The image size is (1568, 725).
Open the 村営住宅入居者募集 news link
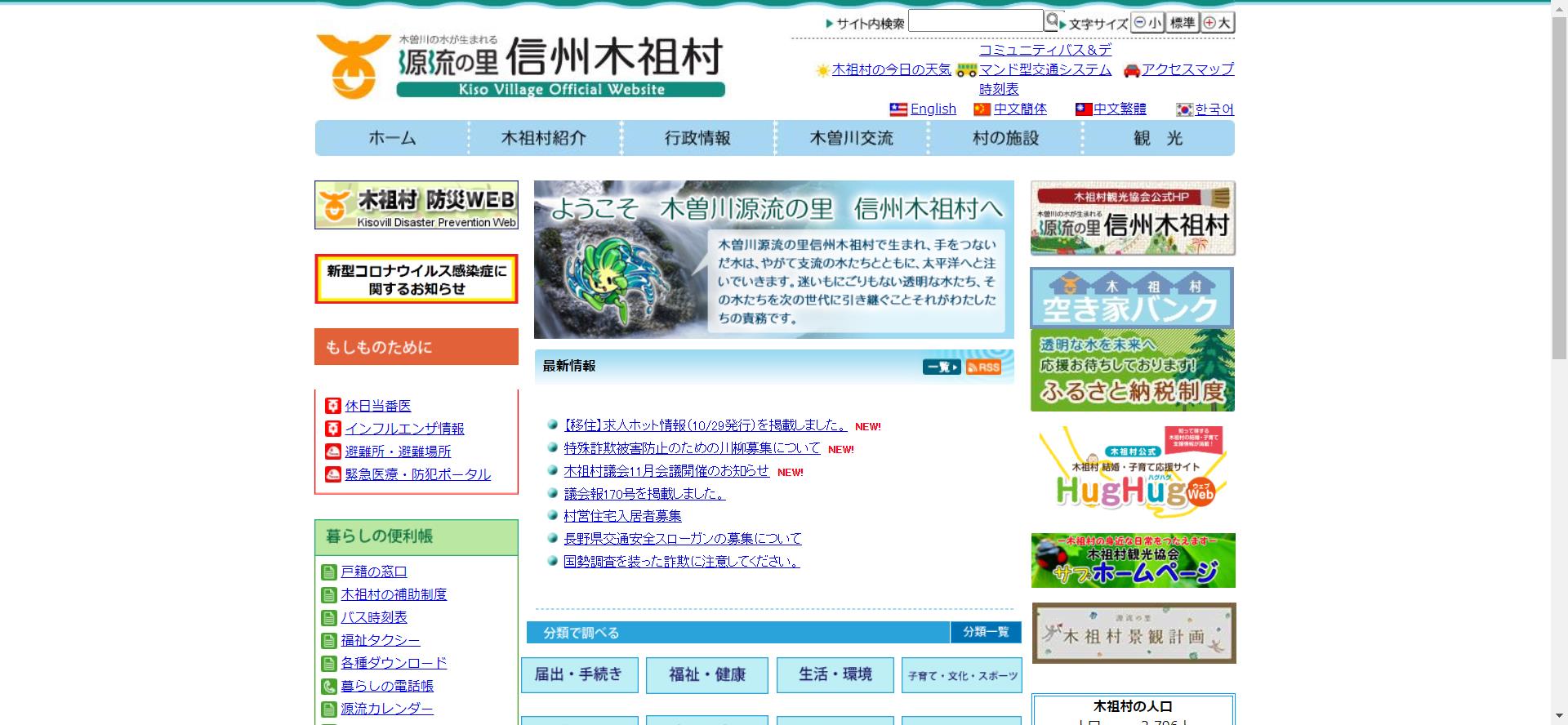pos(622,516)
